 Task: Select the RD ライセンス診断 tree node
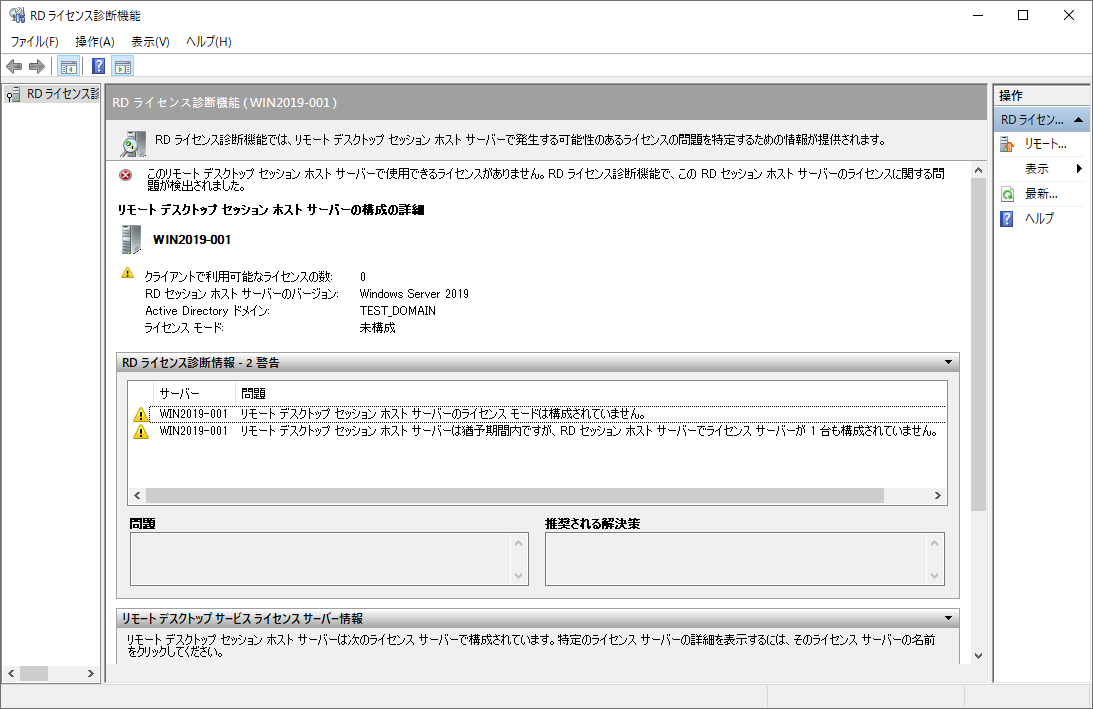tap(63, 93)
